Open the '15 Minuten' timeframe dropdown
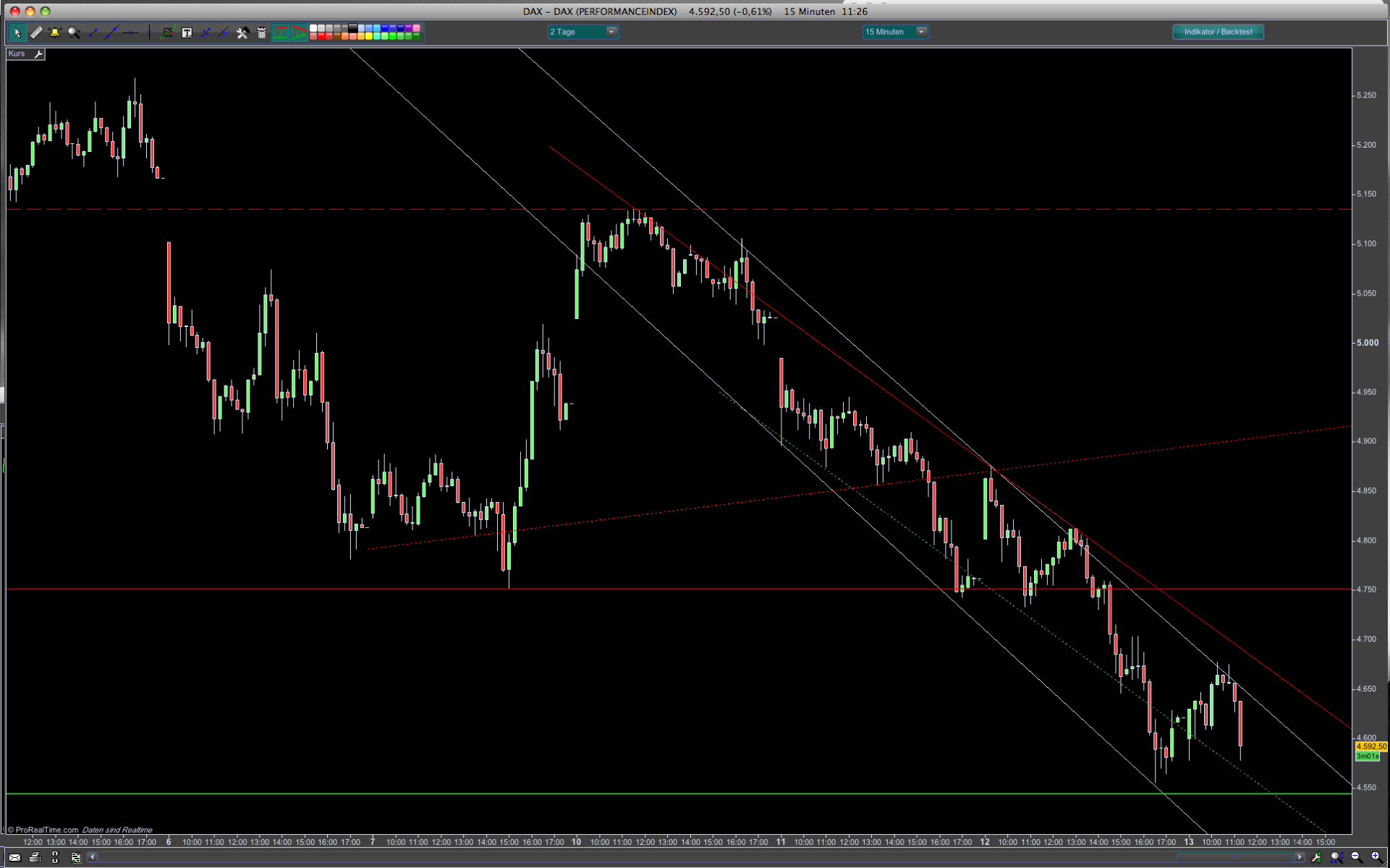1390x868 pixels. pos(920,32)
